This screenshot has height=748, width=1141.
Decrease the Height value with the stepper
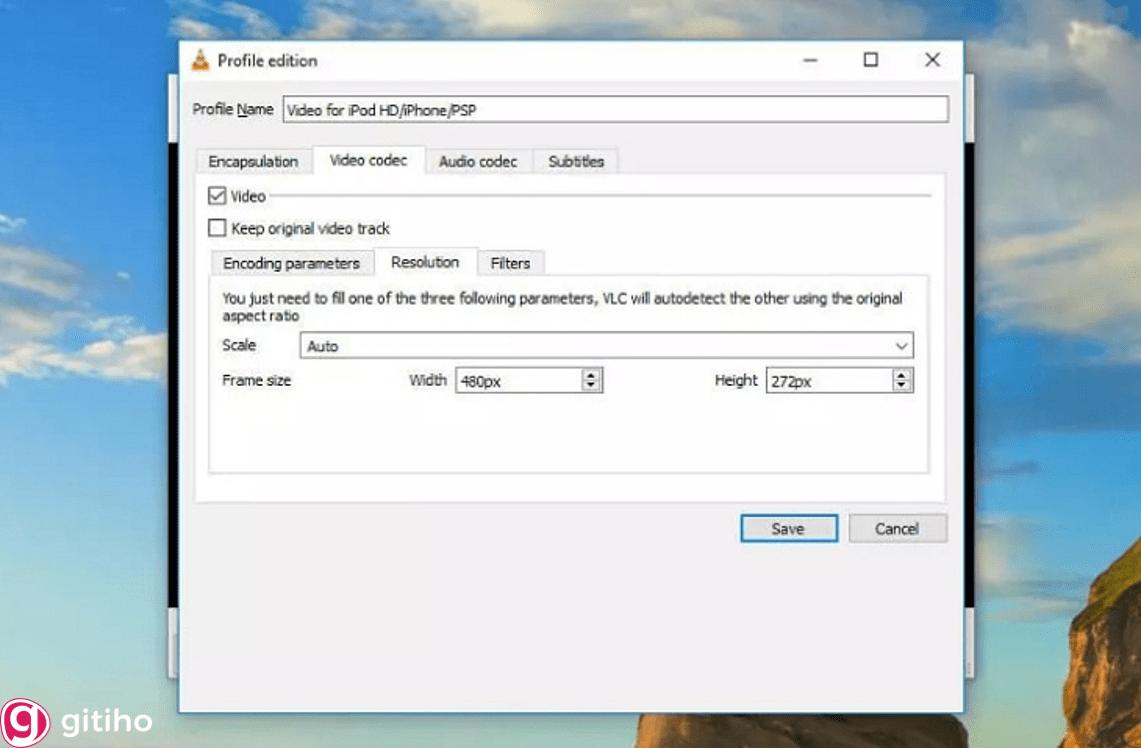[899, 385]
